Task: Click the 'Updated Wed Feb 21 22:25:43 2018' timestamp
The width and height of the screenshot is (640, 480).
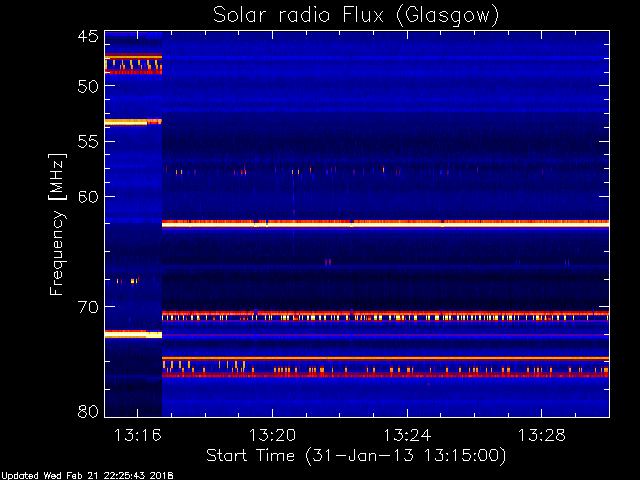Action: pos(87,476)
